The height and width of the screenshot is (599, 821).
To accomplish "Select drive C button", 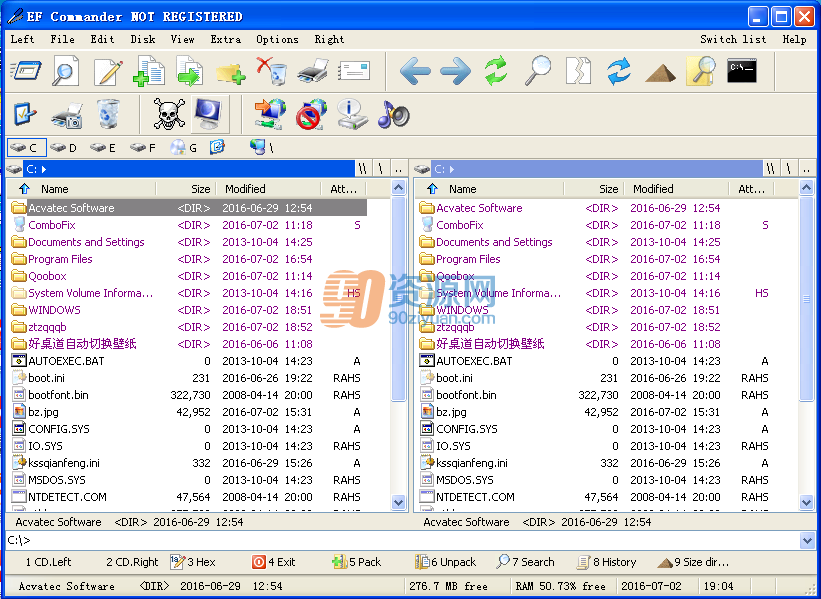I will [x=27, y=148].
